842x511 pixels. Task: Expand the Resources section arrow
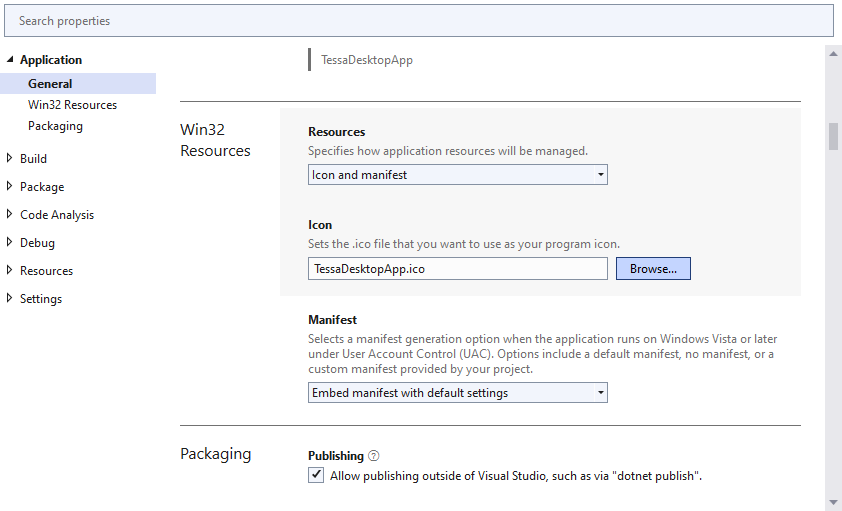point(10,270)
